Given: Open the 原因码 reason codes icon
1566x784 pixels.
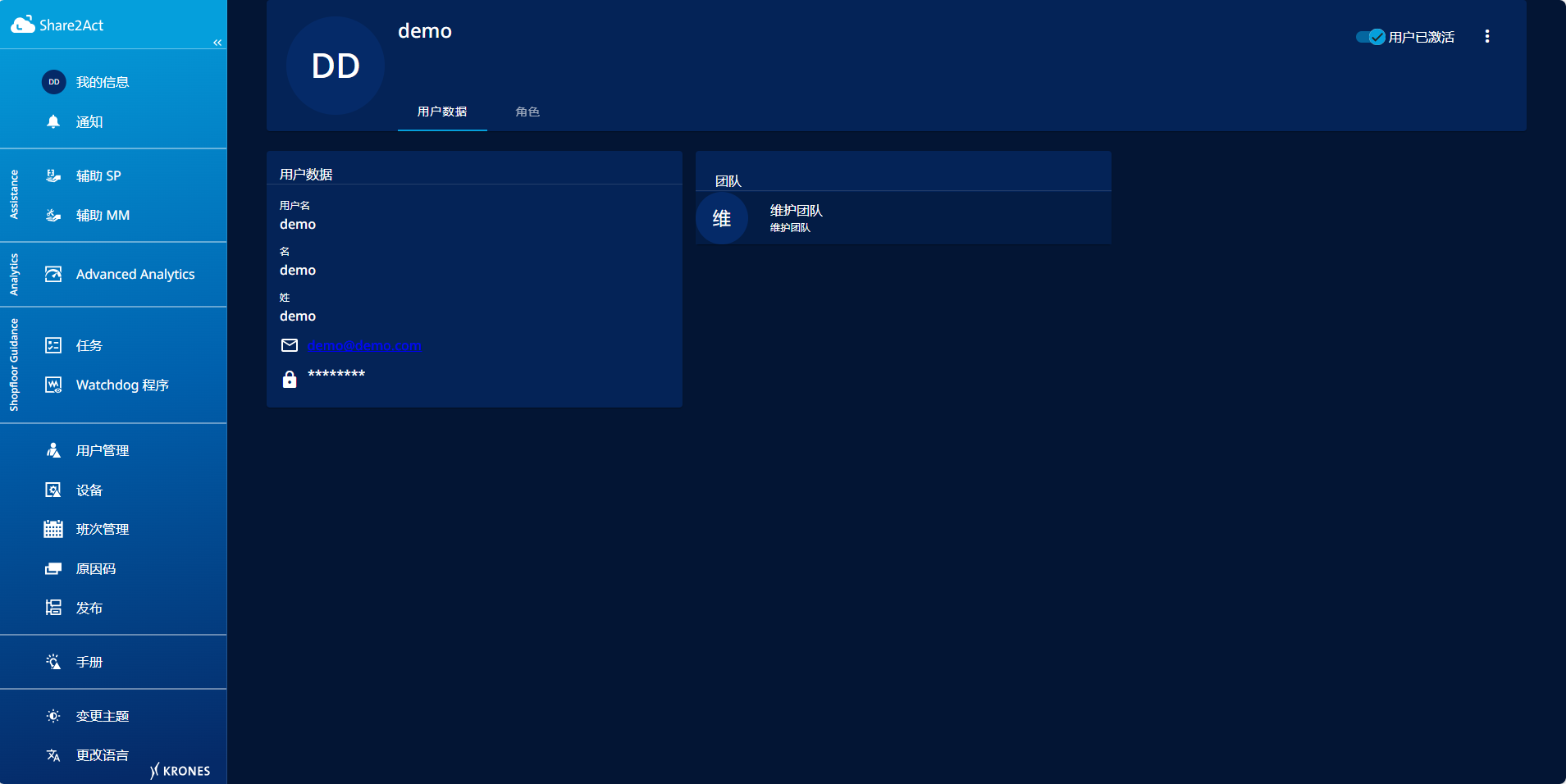Looking at the screenshot, I should click(x=53, y=568).
